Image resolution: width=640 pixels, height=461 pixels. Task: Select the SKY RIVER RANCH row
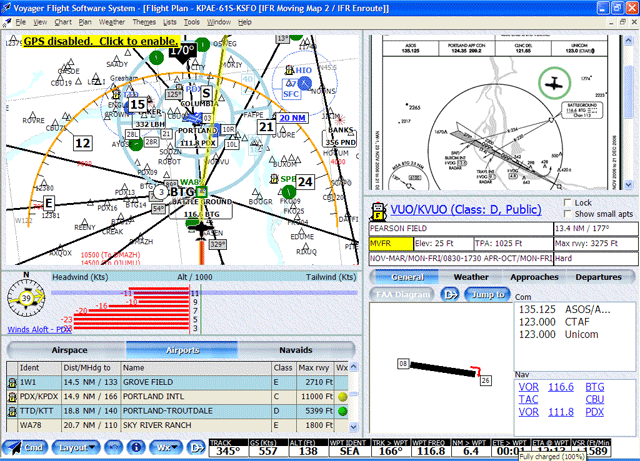click(x=178, y=425)
